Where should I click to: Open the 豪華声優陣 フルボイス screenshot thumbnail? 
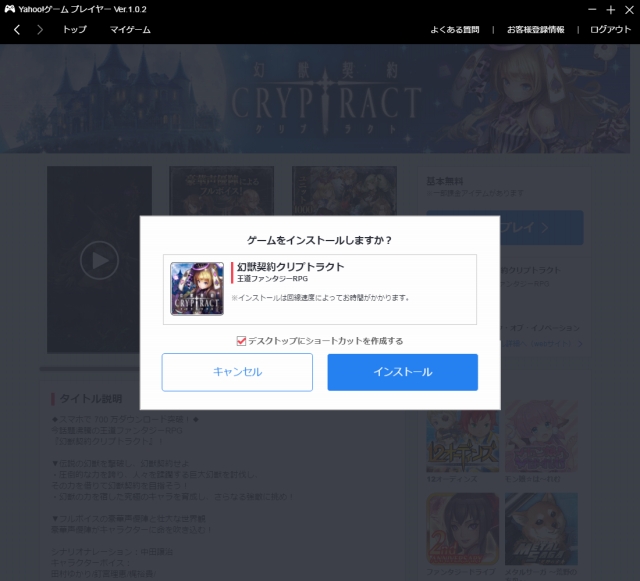222,191
